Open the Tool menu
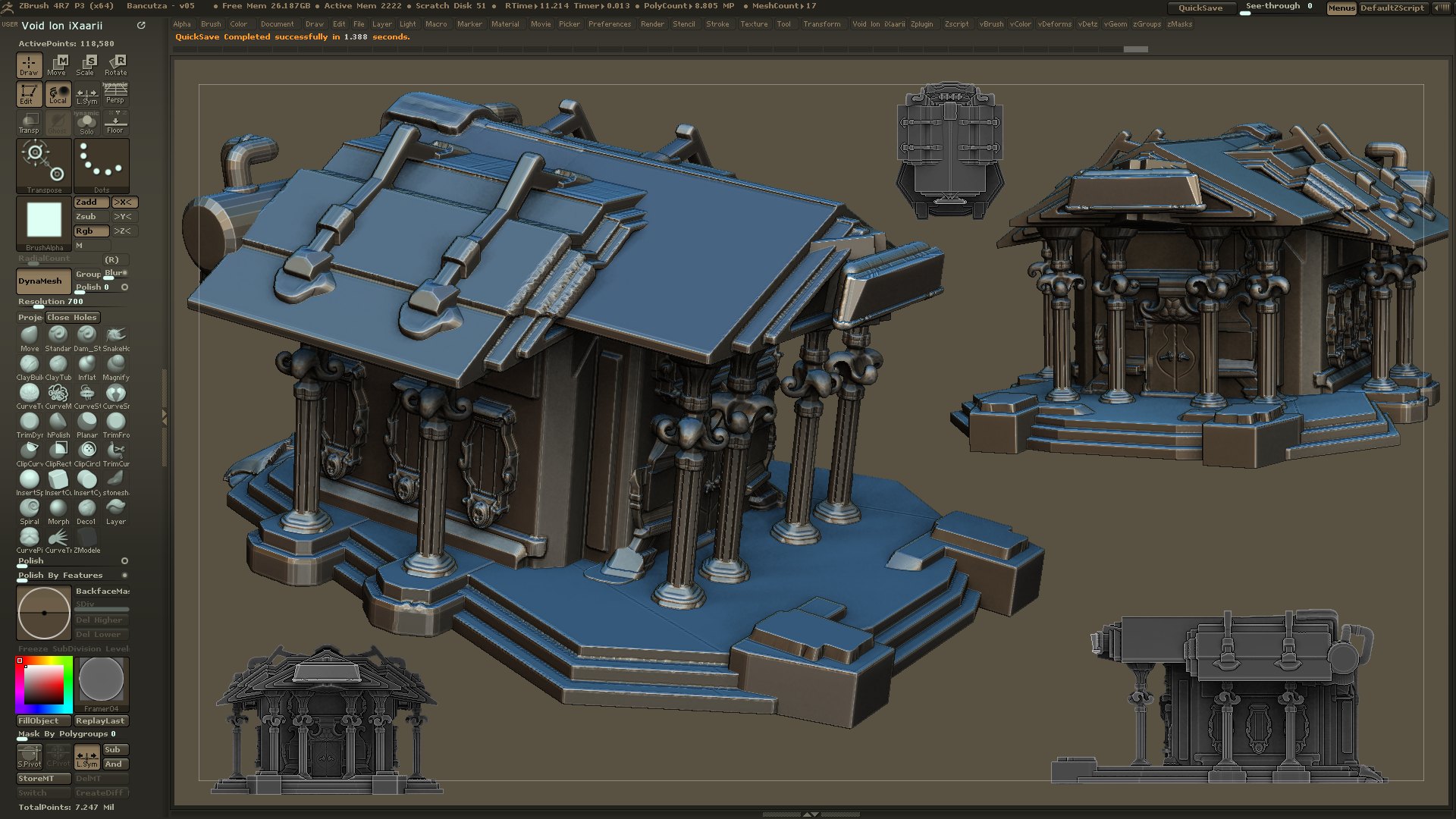This screenshot has width=1456, height=819. (784, 24)
